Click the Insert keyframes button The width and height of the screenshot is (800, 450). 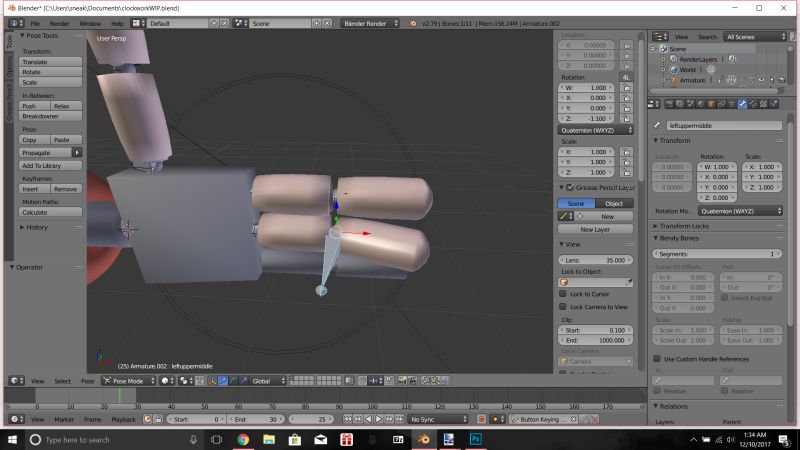click(x=34, y=189)
